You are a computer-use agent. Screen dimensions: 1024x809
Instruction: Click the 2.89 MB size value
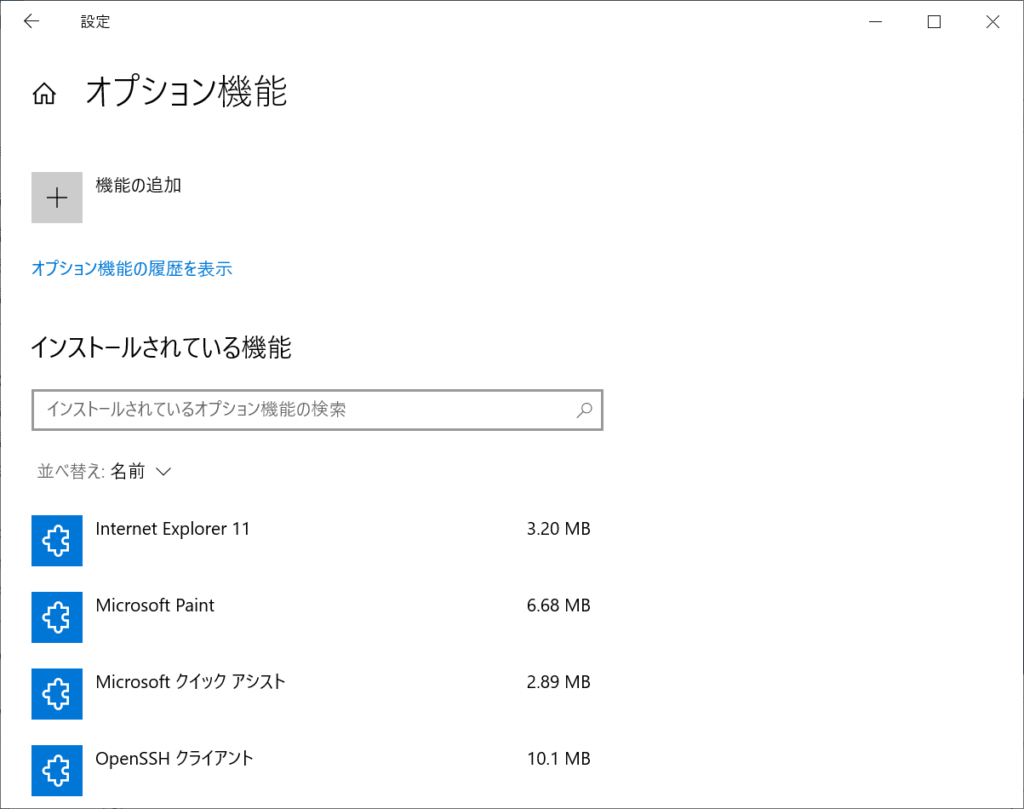coord(558,682)
